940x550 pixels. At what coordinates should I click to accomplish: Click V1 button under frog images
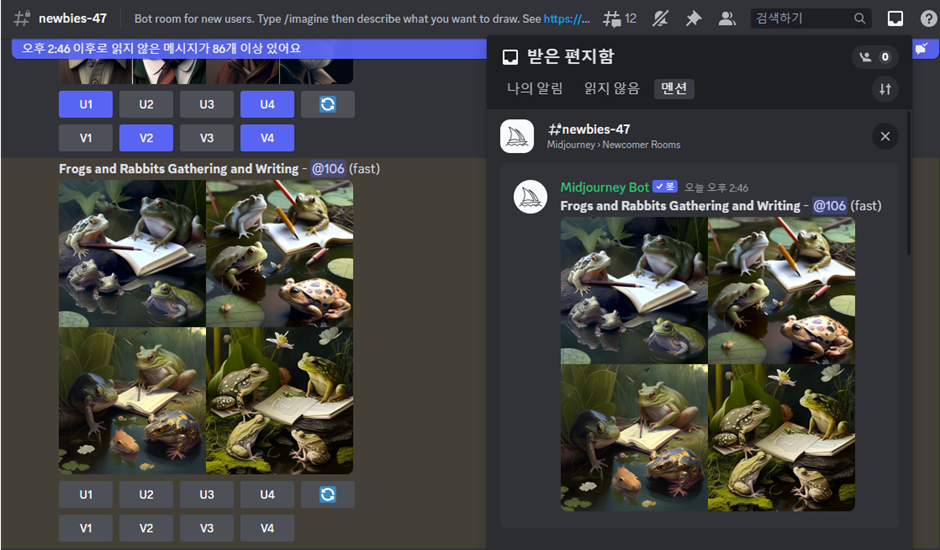point(86,528)
